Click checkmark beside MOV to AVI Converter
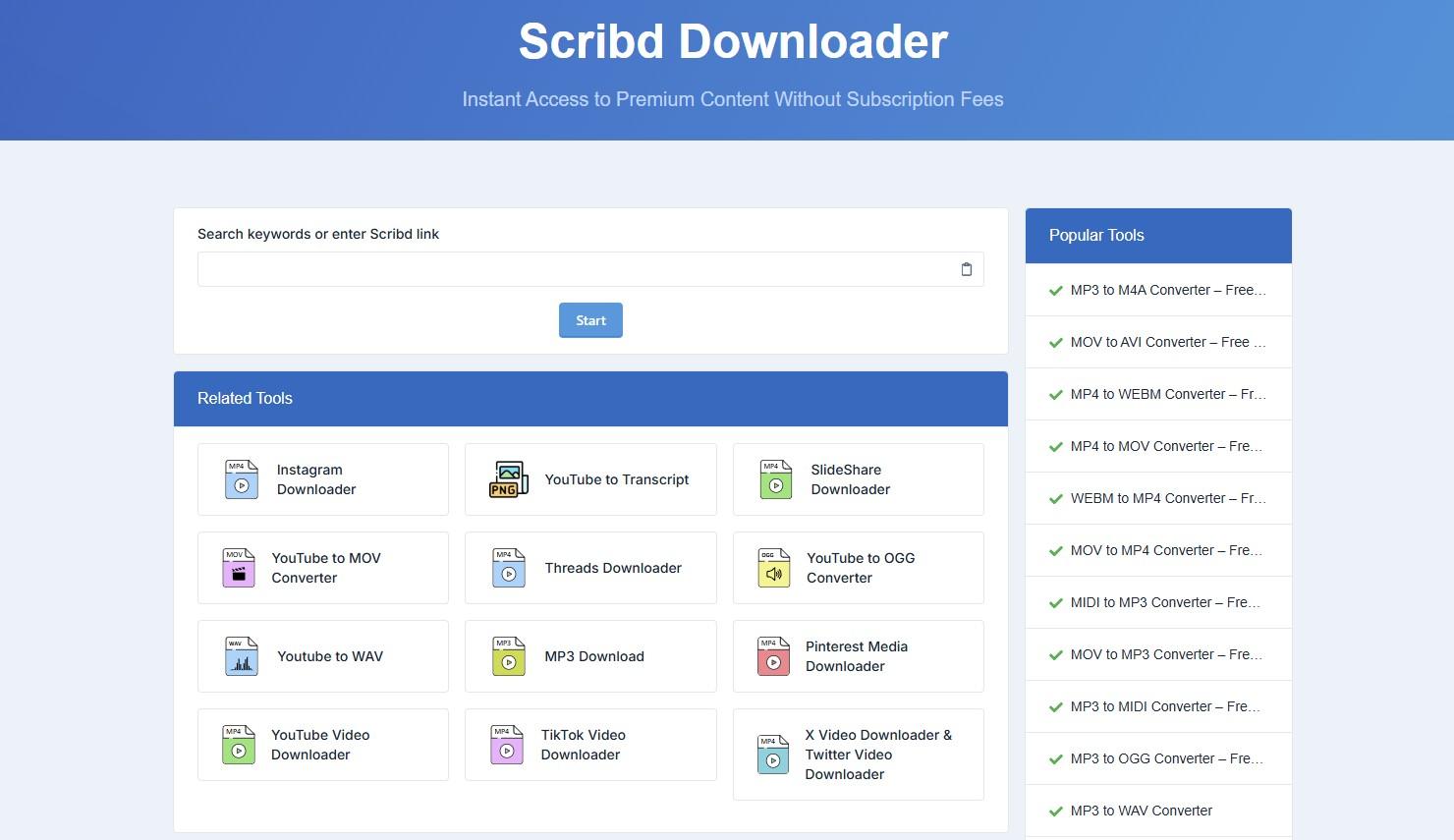 pos(1056,343)
